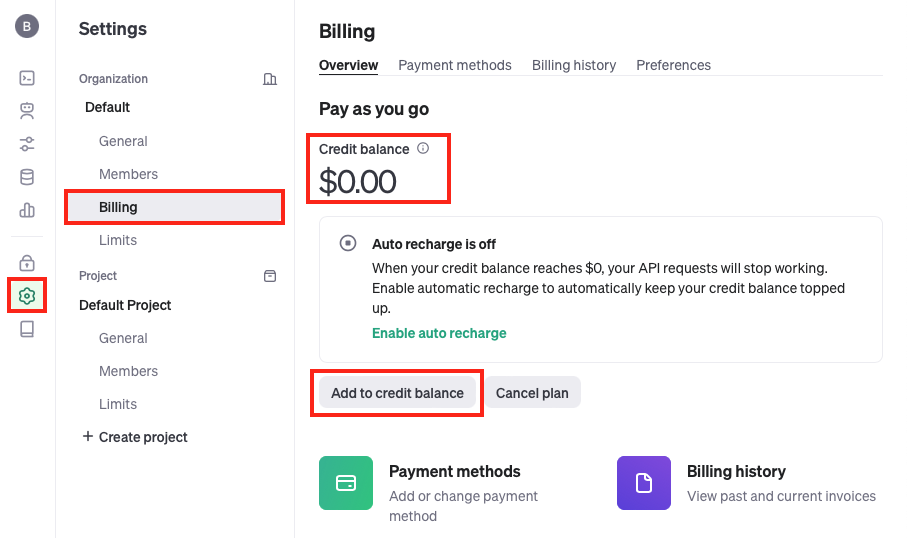Open the Documentation book icon
Screen dimensions: 907x538
pyautogui.click(x=27, y=329)
